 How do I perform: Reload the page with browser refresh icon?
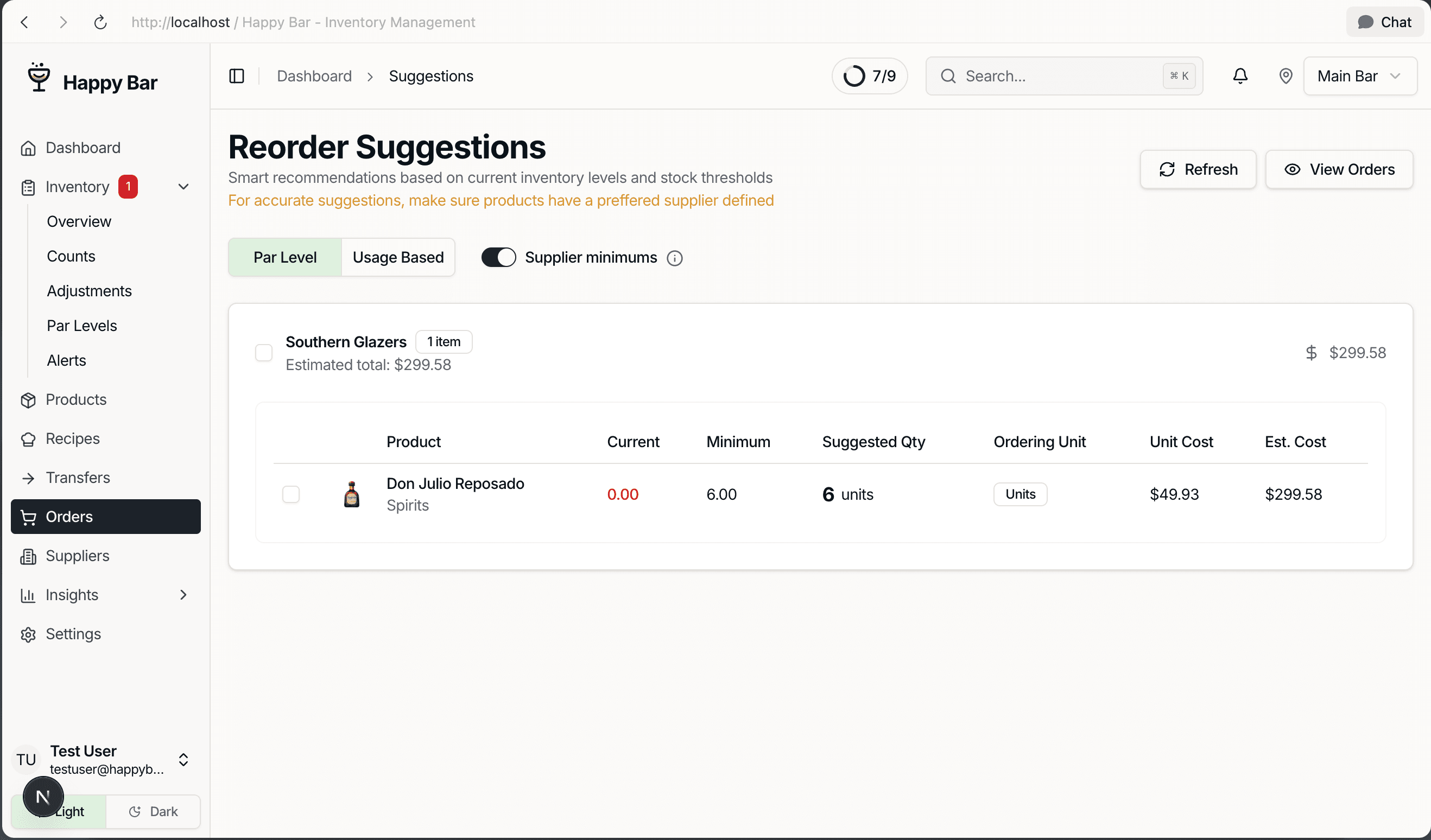[x=100, y=22]
